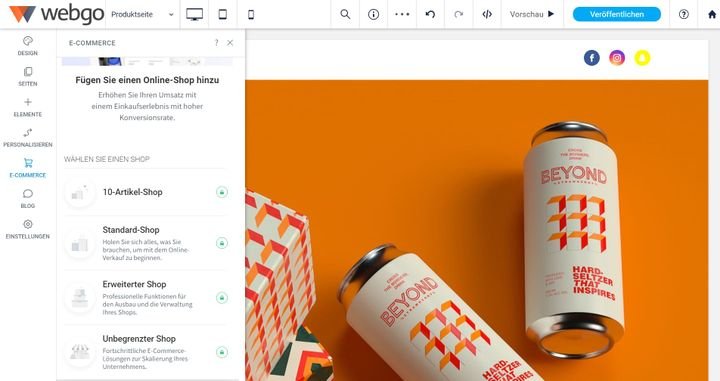Click the Instagram icon on the page

coord(617,58)
